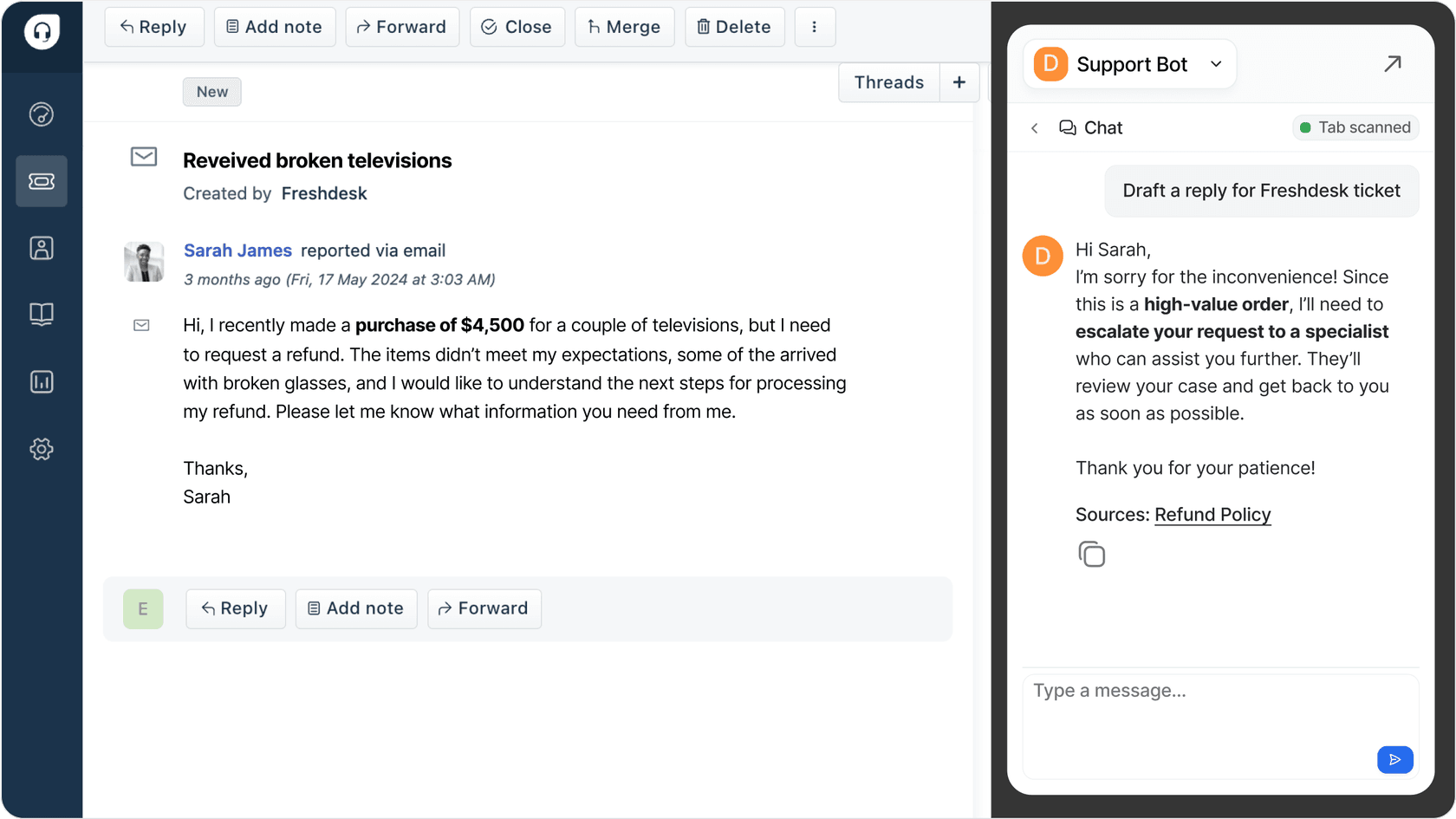Click Add note in the top toolbar
Screen dimensions: 1456x819
pyautogui.click(x=275, y=27)
